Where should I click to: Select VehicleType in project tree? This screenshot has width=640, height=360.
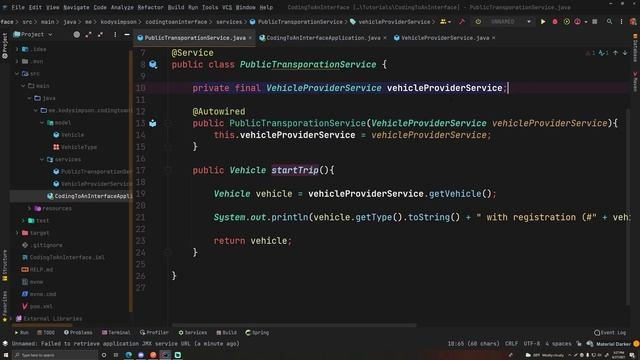click(x=79, y=147)
